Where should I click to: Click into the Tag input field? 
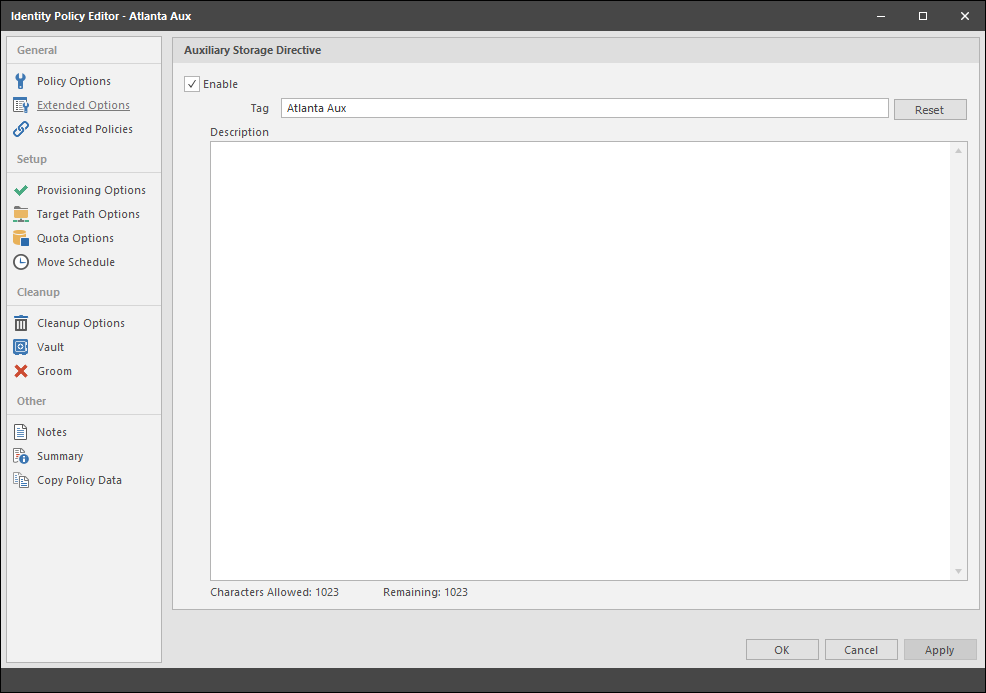[x=585, y=108]
